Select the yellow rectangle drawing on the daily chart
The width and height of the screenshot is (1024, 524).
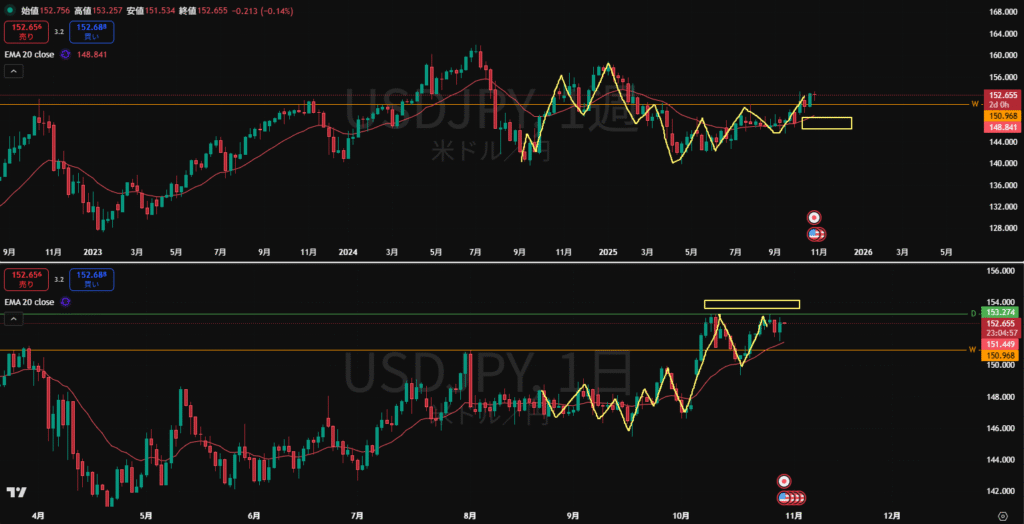pyautogui.click(x=751, y=304)
